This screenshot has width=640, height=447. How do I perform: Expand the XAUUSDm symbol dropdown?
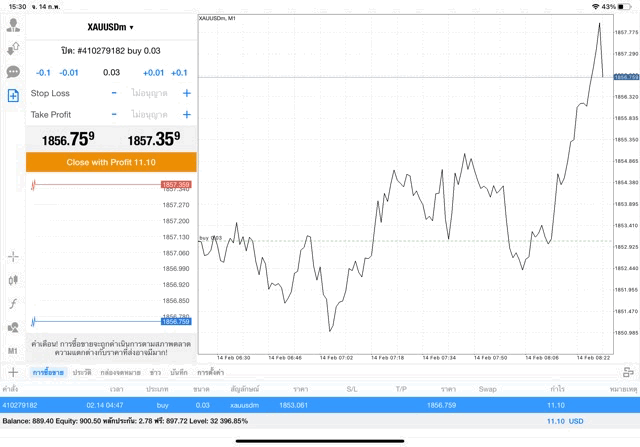coord(111,27)
